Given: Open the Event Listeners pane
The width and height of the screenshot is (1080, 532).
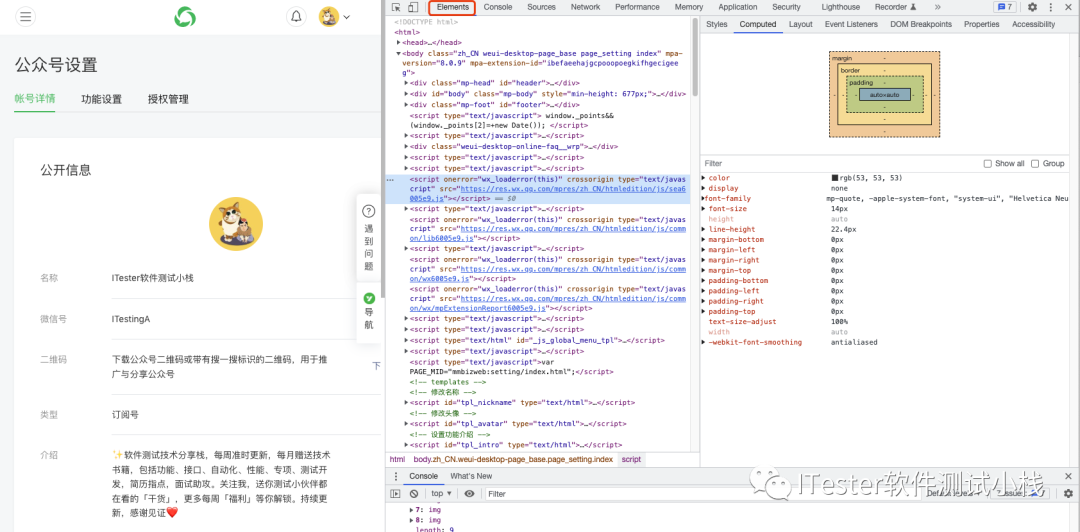Looking at the screenshot, I should [851, 24].
